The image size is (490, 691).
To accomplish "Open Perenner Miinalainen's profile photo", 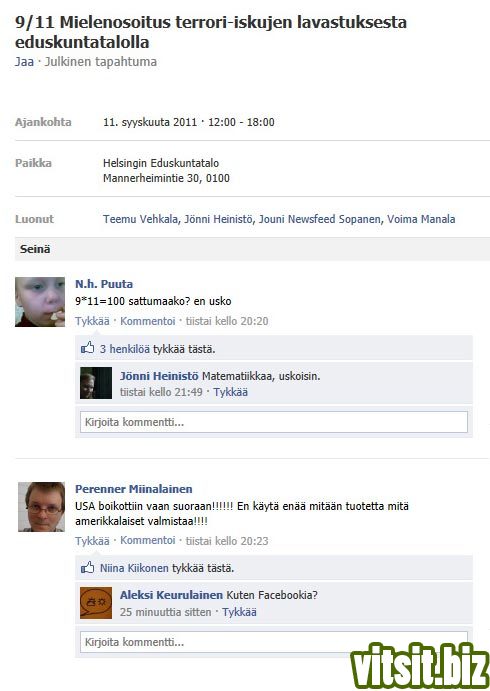I will point(41,507).
